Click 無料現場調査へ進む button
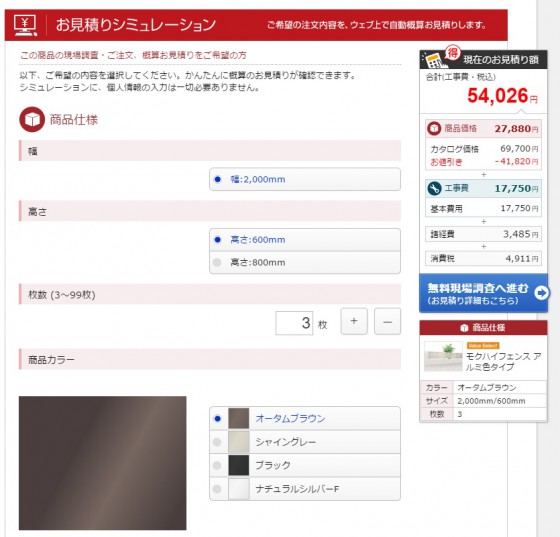The image size is (560, 537). (483, 293)
